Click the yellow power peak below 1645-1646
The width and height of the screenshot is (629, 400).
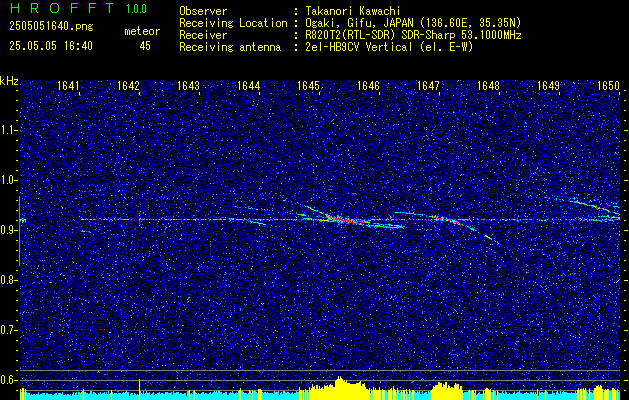(x=340, y=388)
